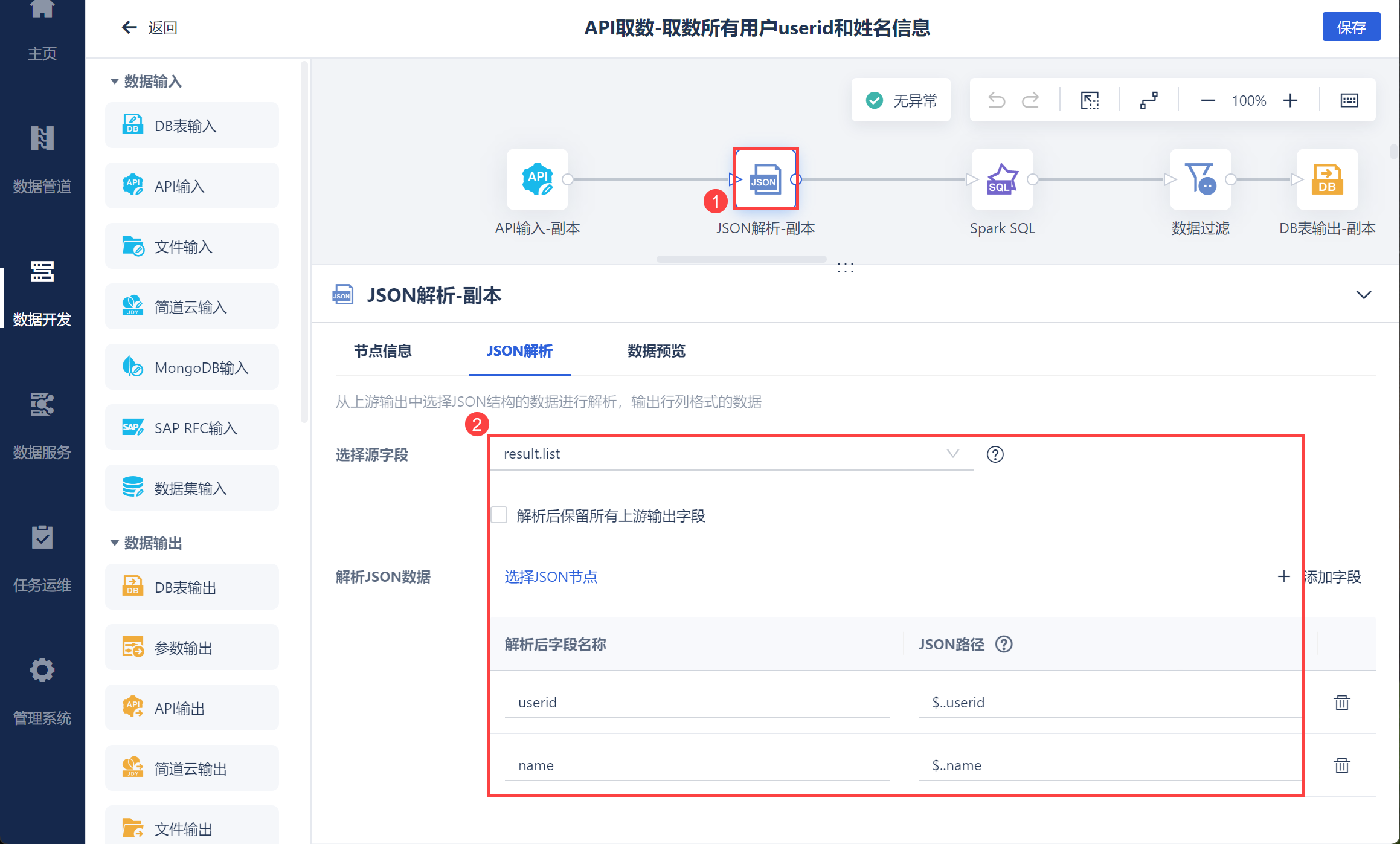This screenshot has height=844, width=1400.
Task: Collapse the 数据输入 section
Action: 114,82
